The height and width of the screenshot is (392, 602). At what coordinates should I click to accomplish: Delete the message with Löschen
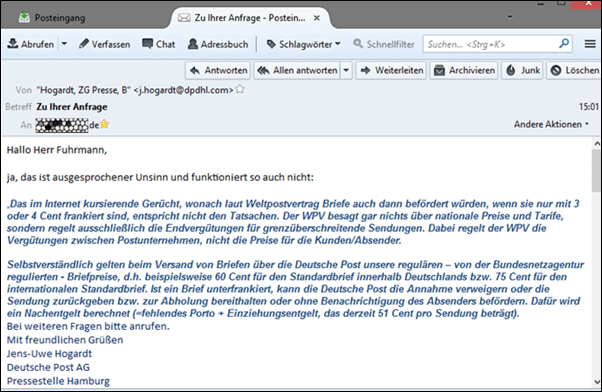click(x=574, y=70)
